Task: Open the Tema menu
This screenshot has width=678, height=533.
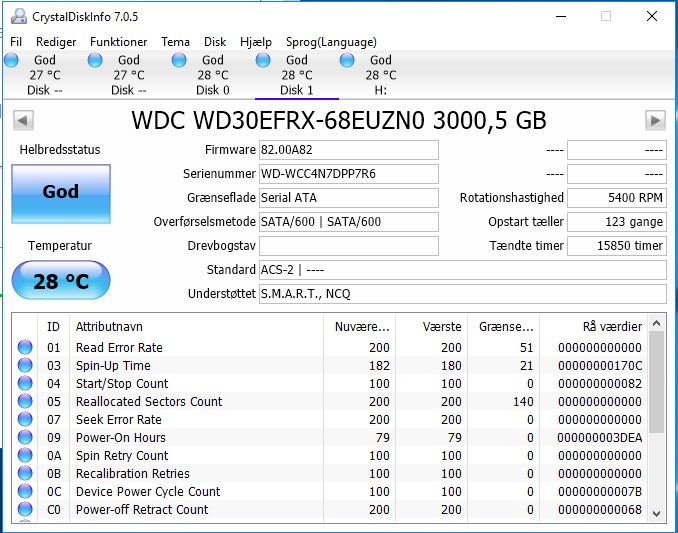Action: 175,42
